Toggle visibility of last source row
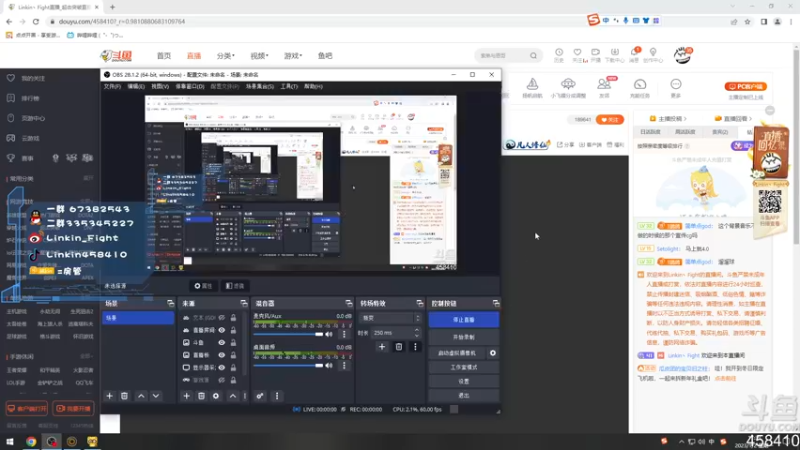Image resolution: width=800 pixels, height=450 pixels. point(221,380)
